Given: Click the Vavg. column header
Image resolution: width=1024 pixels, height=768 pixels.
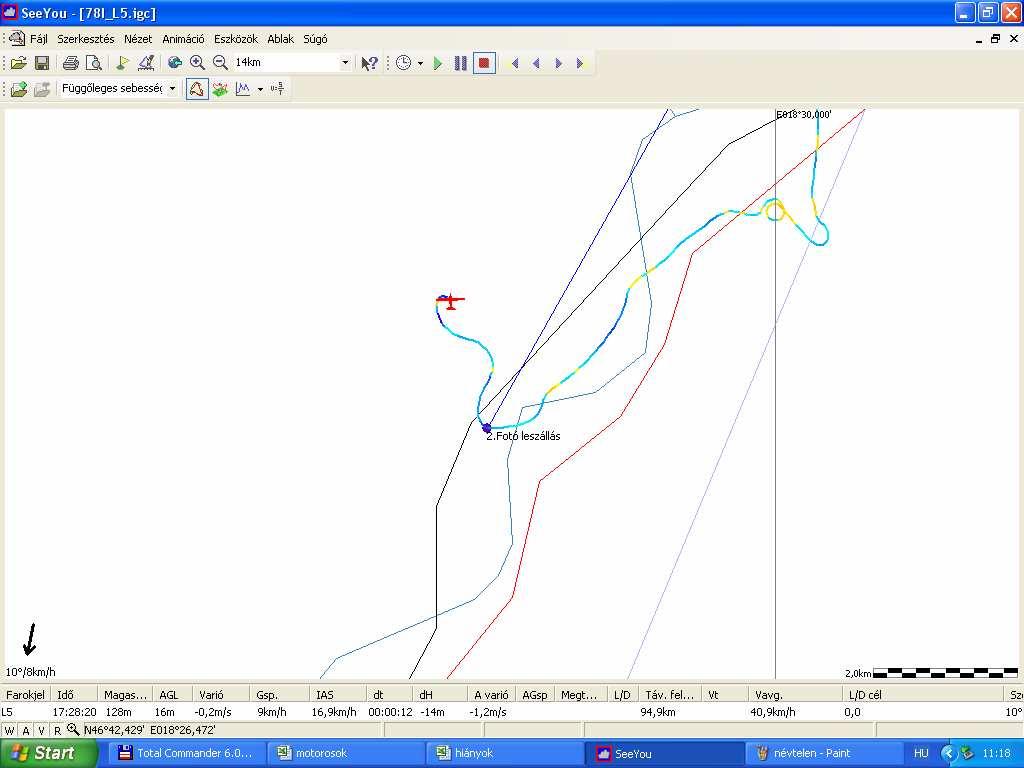Looking at the screenshot, I should [795, 695].
